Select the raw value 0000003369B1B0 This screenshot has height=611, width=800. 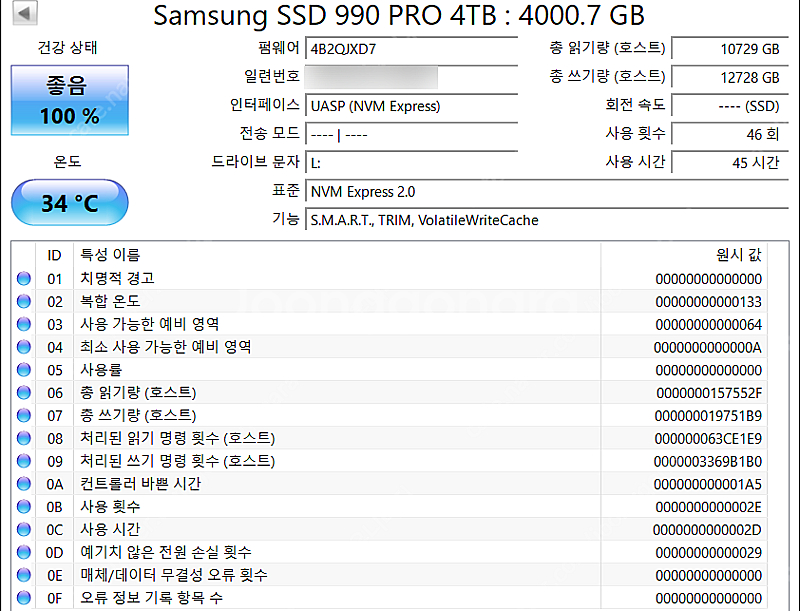[x=708, y=462]
